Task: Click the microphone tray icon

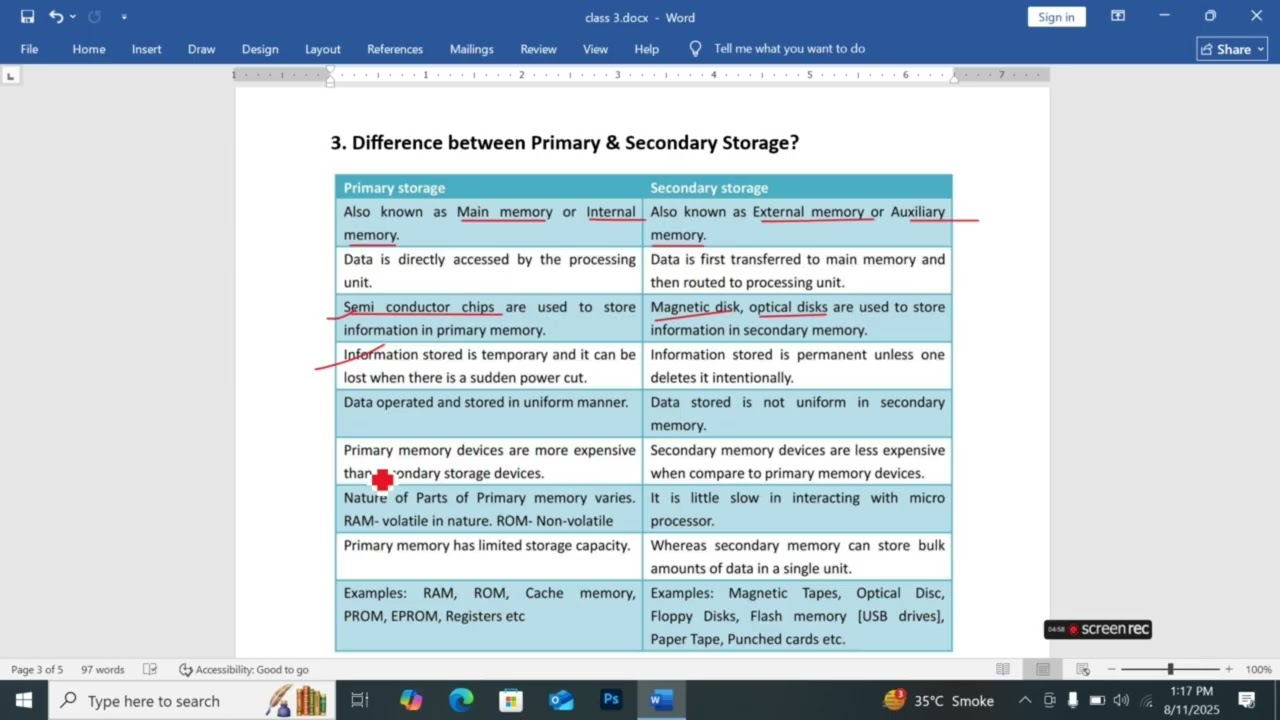Action: tap(1073, 701)
